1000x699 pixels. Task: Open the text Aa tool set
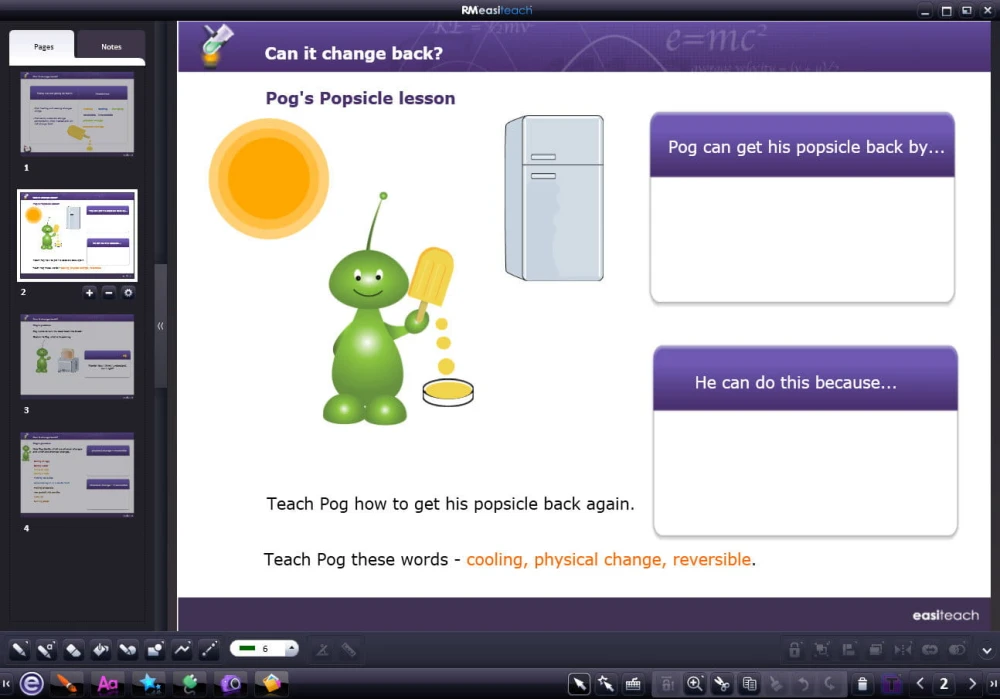pyautogui.click(x=107, y=684)
